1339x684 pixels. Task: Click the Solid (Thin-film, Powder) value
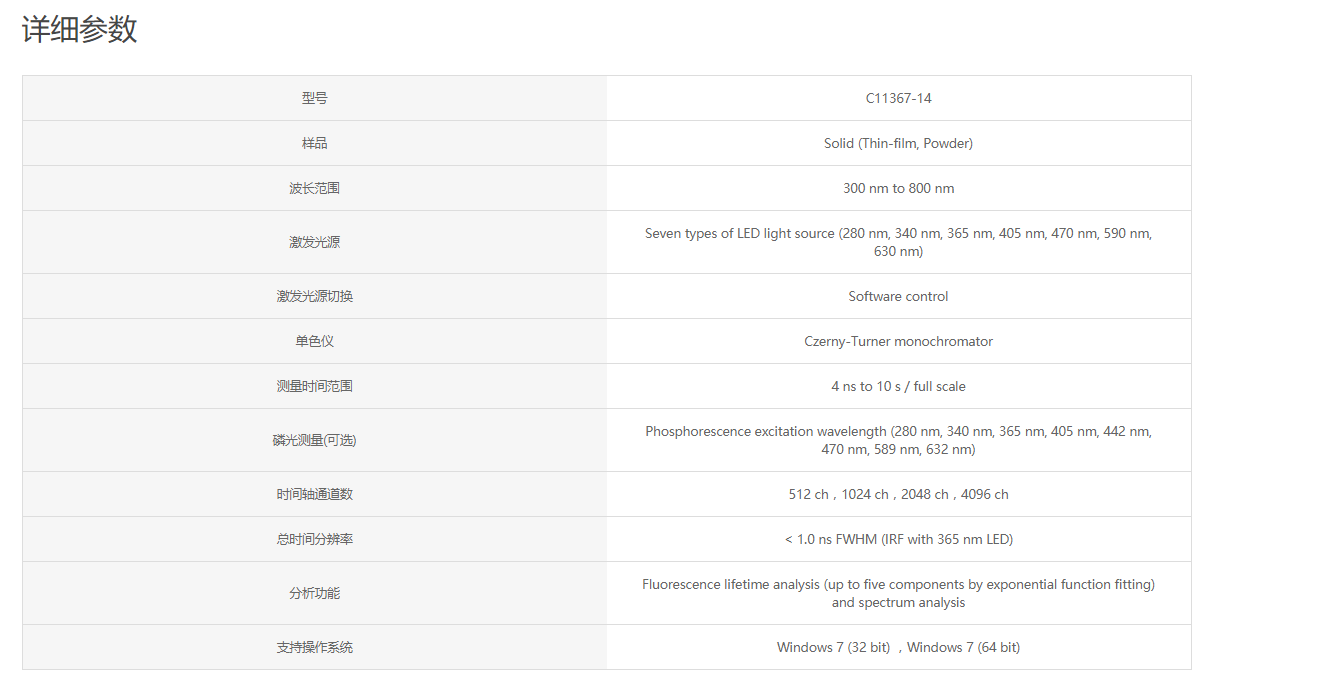point(898,143)
